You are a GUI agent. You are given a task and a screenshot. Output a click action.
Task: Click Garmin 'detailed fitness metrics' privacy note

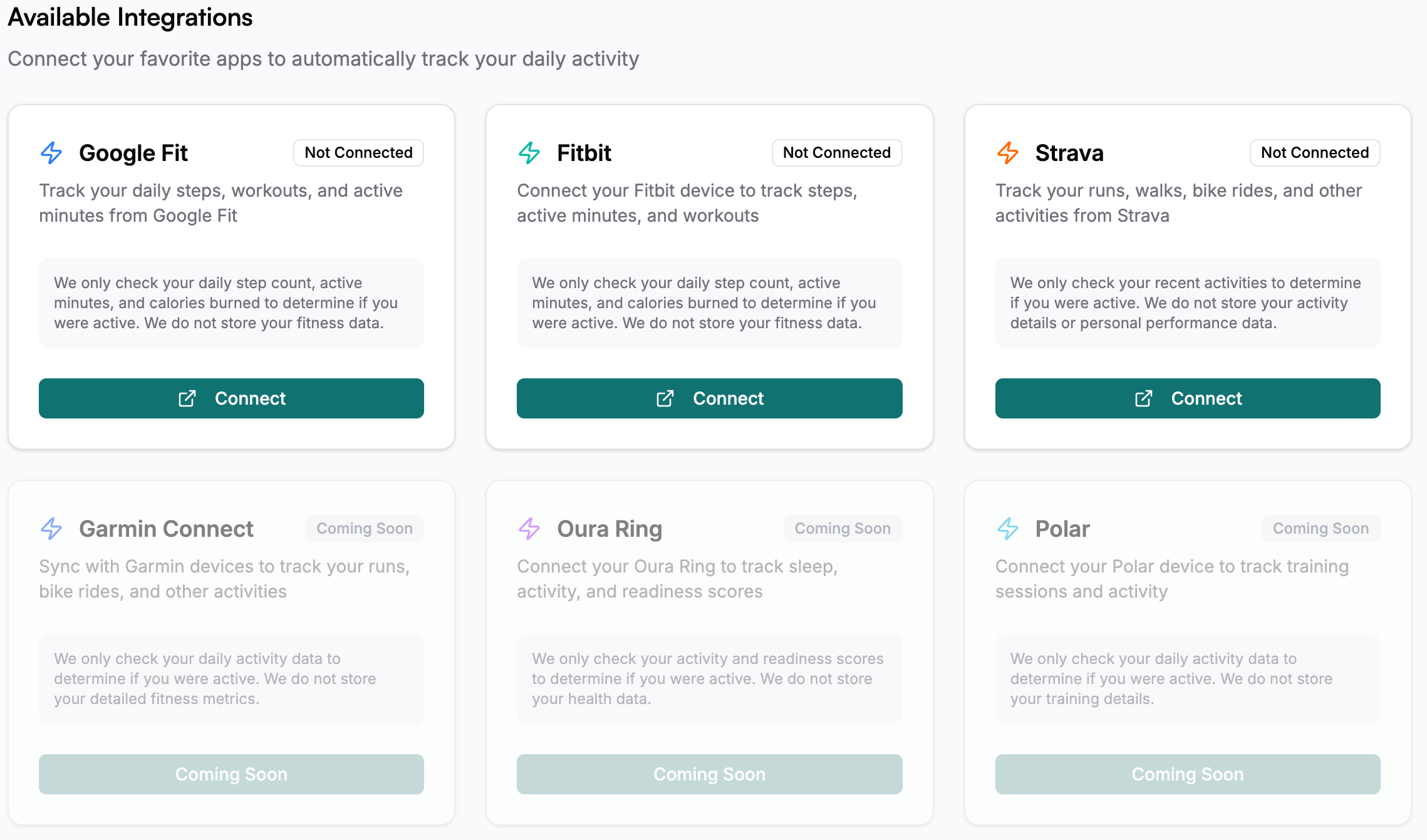231,679
